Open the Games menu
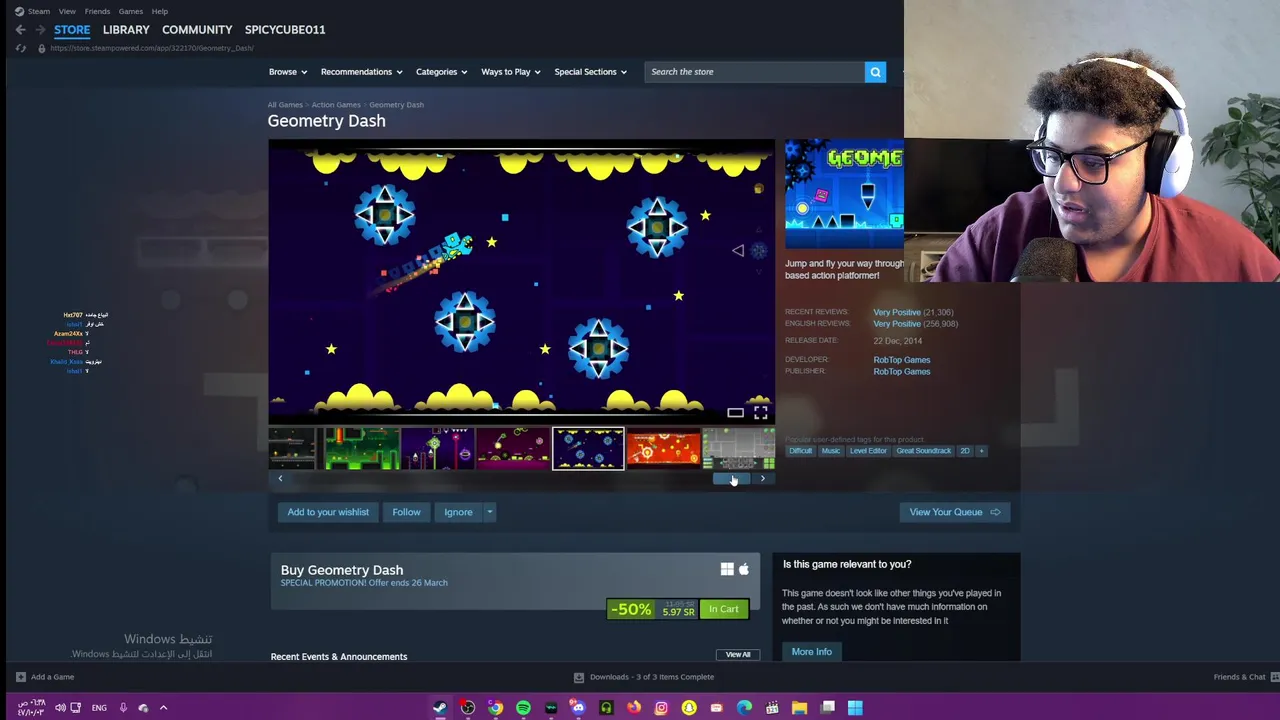This screenshot has width=1280, height=720. [x=131, y=11]
